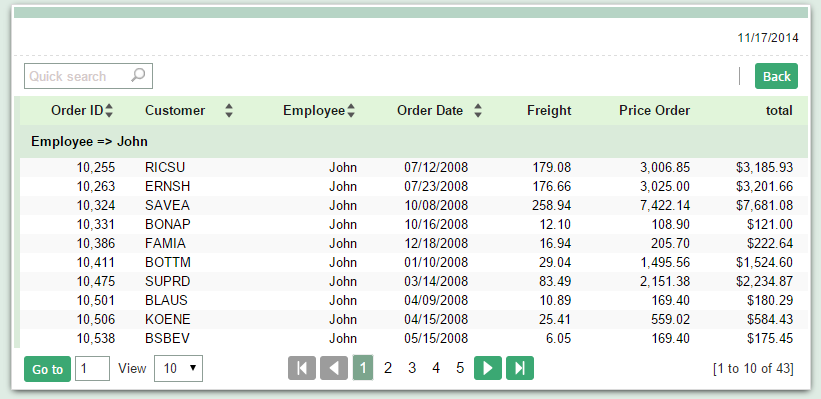
Task: Click the Freight column header
Action: coord(549,110)
